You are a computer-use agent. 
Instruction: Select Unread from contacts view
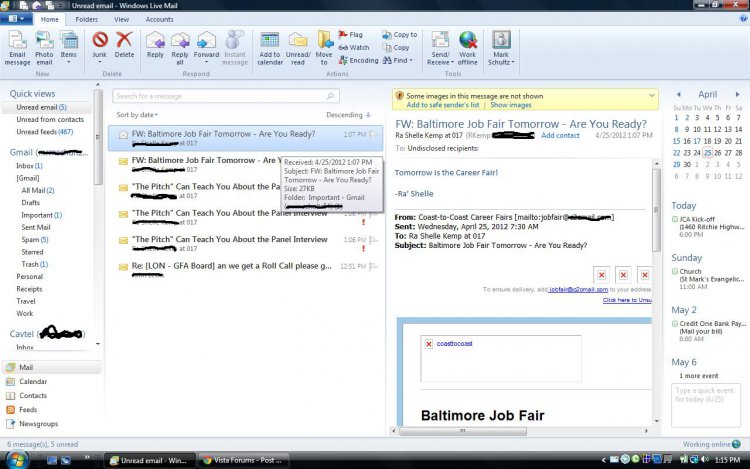pos(50,120)
